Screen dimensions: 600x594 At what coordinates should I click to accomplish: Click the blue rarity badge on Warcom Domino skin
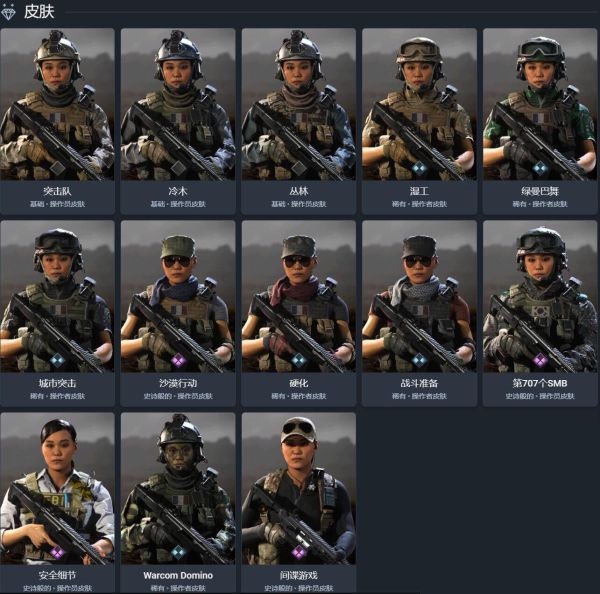(x=178, y=552)
